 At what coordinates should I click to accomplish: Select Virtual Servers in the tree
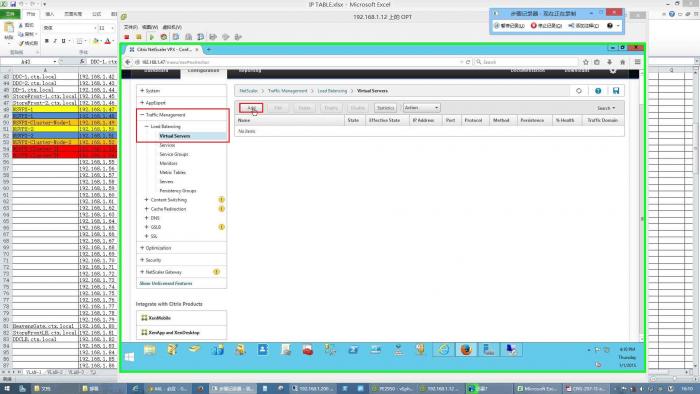tap(175, 136)
